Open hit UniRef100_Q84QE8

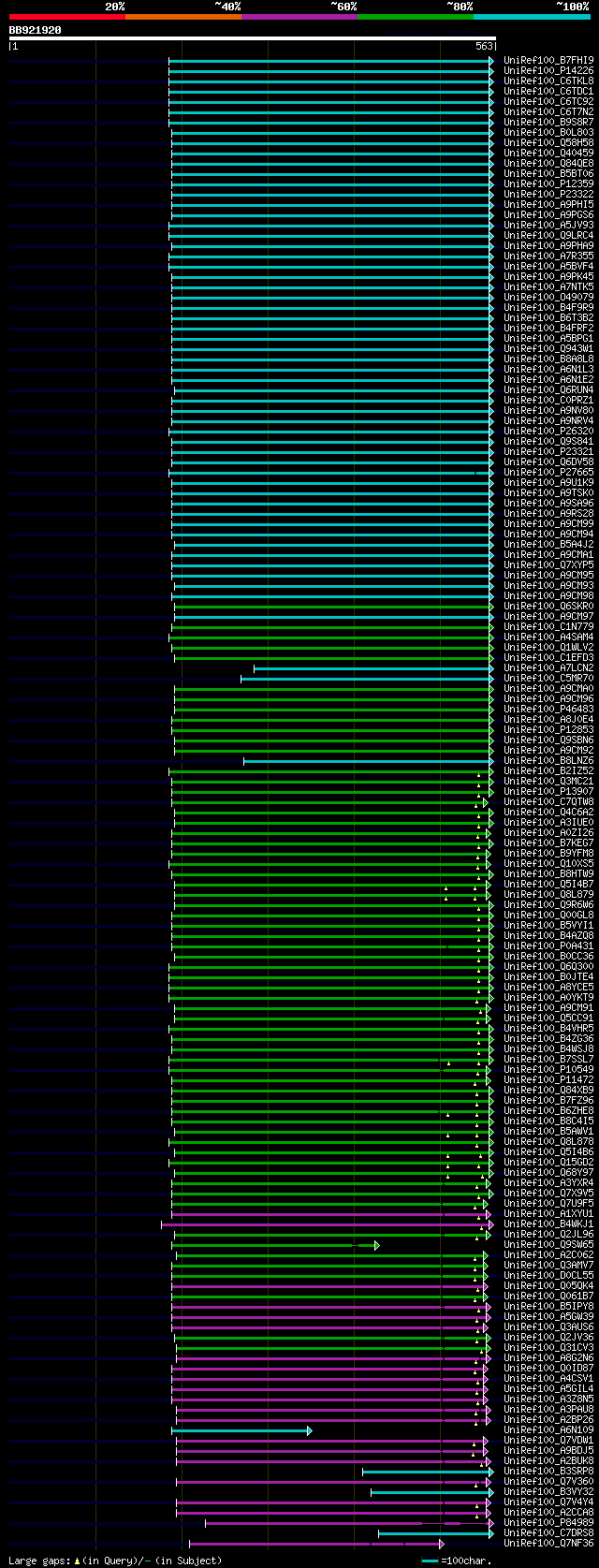point(548,163)
